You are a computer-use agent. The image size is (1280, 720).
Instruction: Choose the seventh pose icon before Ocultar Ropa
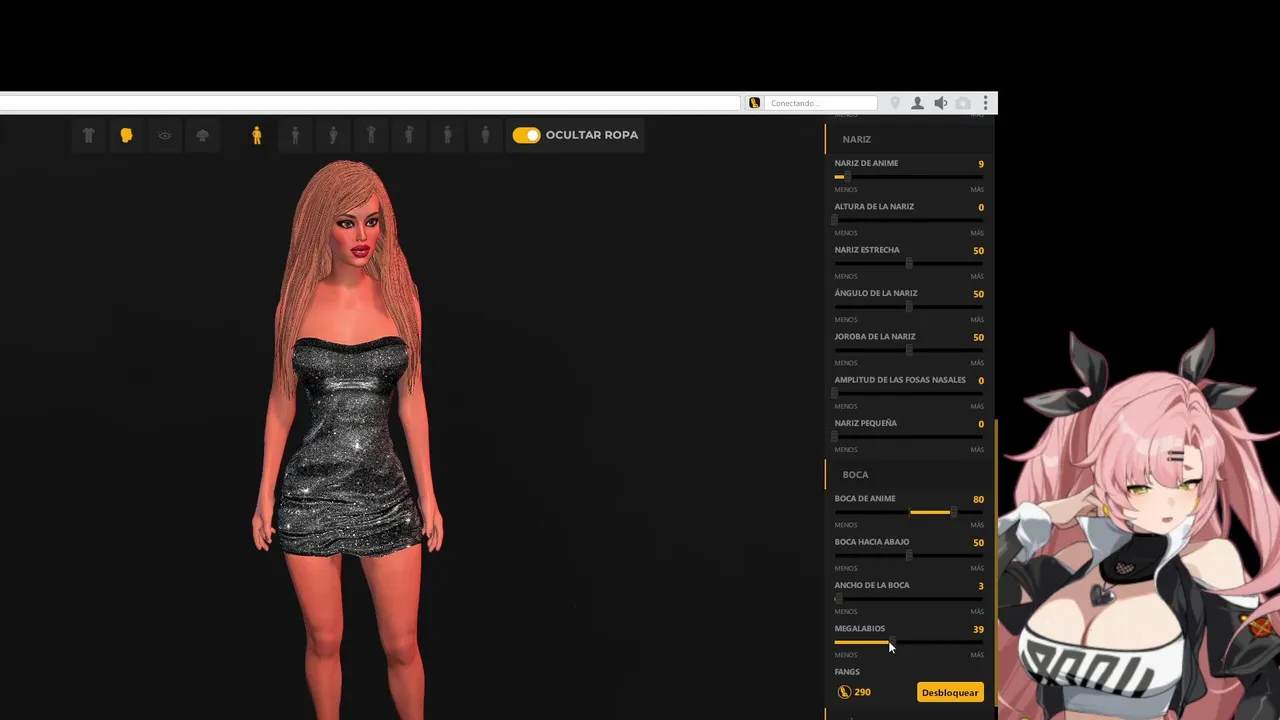pos(485,135)
